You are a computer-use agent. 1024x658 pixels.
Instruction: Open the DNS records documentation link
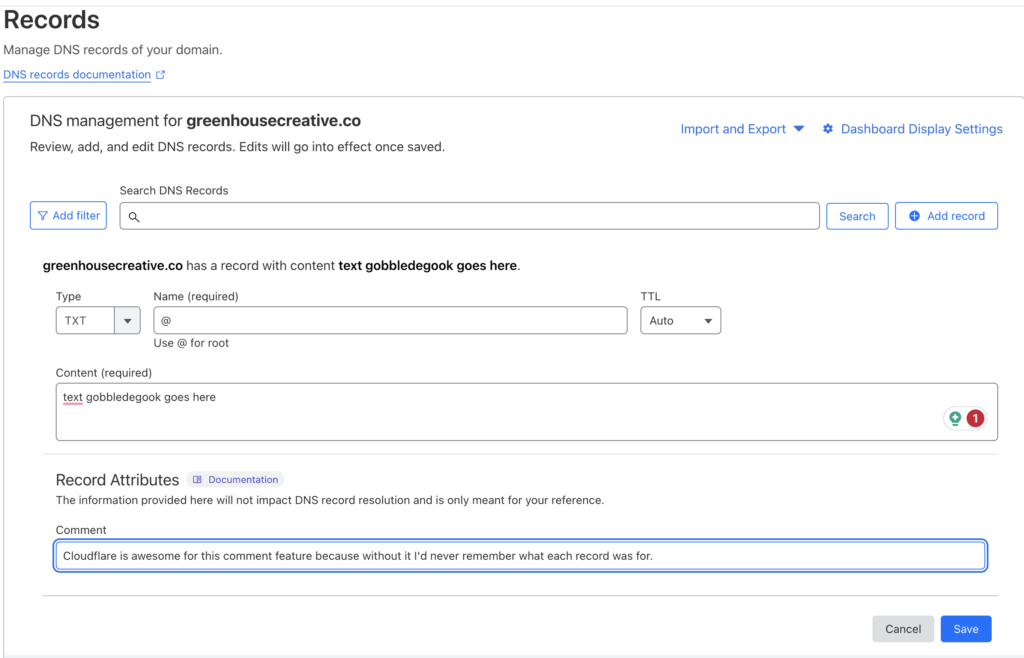[76, 74]
